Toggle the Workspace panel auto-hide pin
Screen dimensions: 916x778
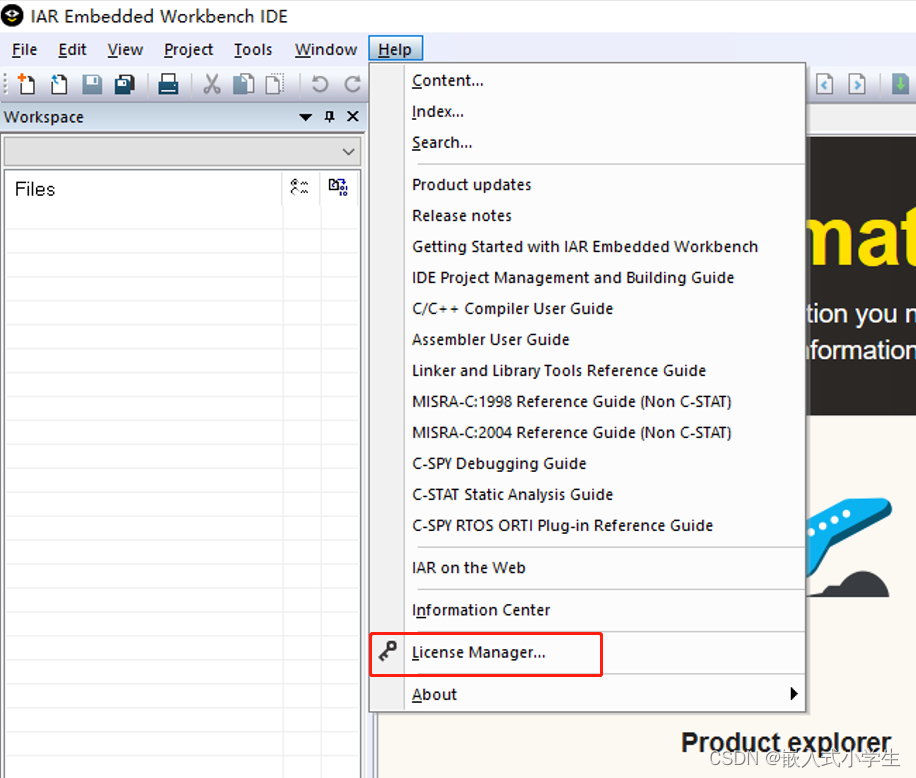(328, 117)
